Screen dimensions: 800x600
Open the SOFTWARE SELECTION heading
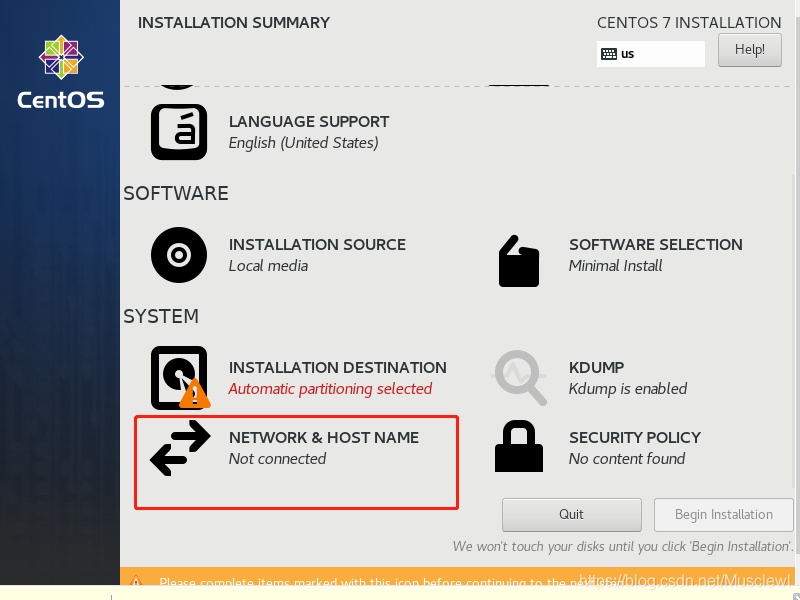click(x=656, y=245)
